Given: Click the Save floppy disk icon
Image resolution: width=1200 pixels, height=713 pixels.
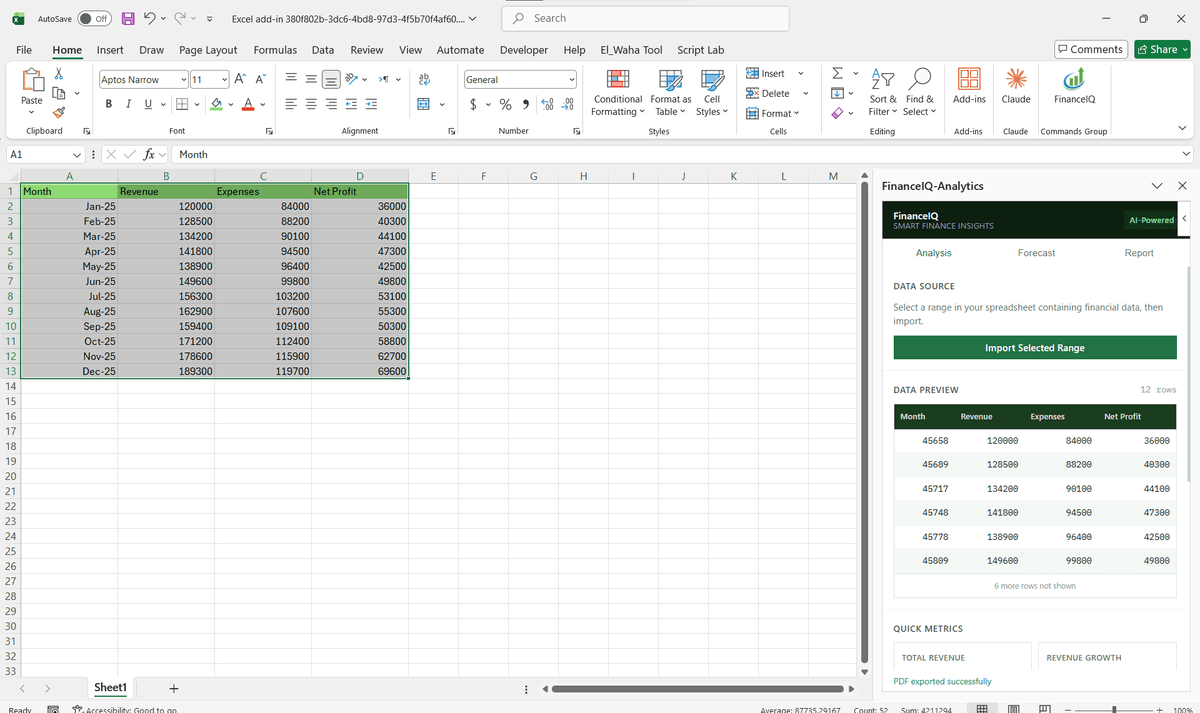Looking at the screenshot, I should tap(129, 18).
